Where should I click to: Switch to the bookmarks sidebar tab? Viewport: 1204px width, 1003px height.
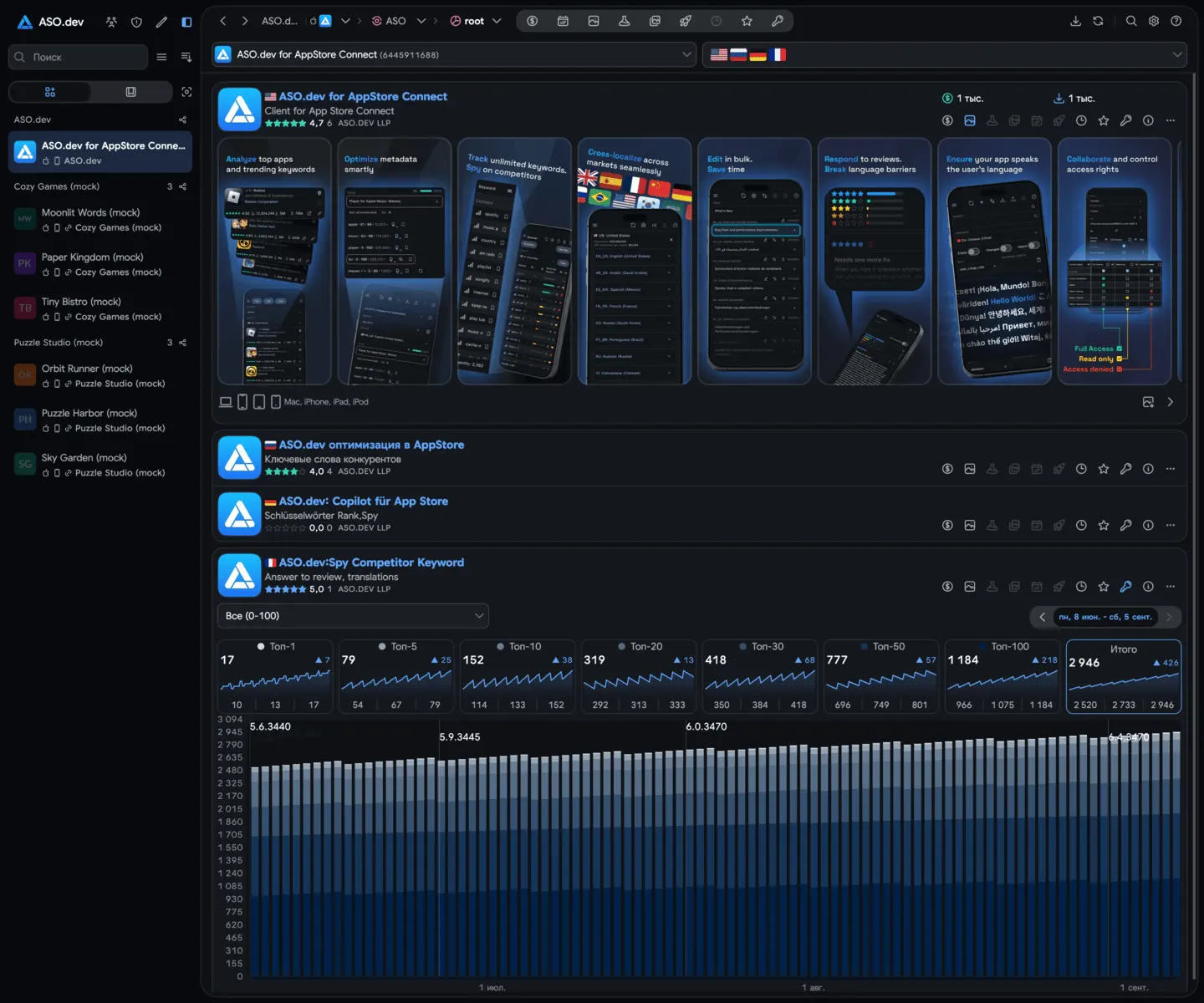tap(130, 92)
